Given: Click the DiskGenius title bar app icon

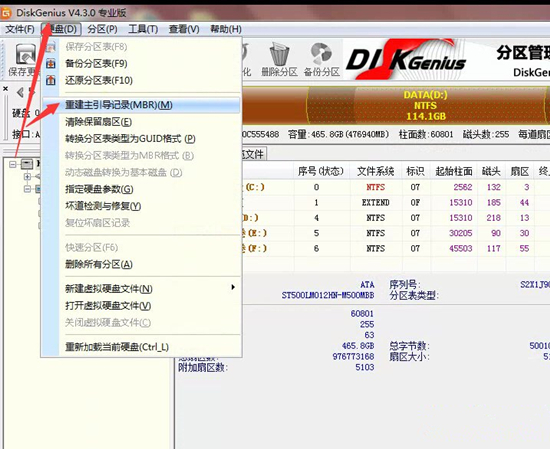Looking at the screenshot, I should (7, 13).
